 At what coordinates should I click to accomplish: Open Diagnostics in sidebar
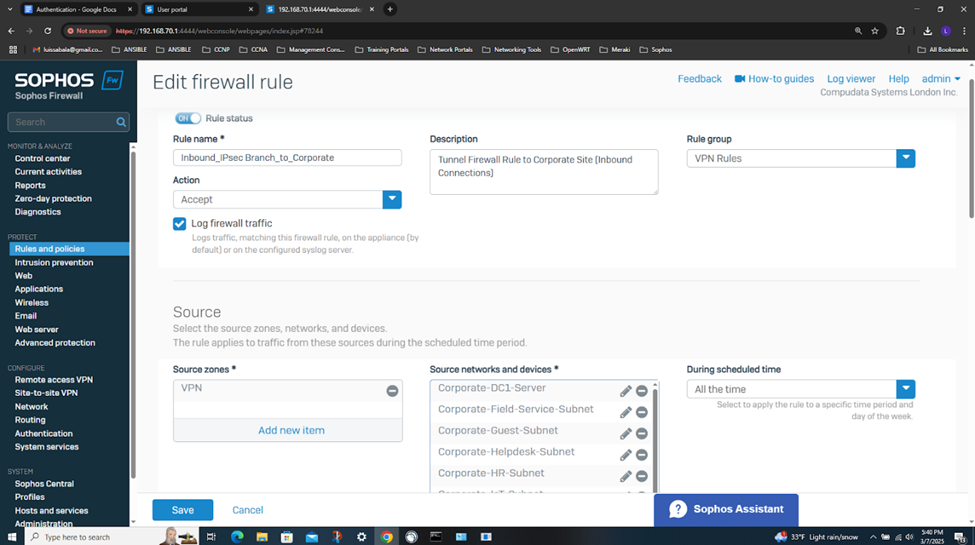point(37,212)
